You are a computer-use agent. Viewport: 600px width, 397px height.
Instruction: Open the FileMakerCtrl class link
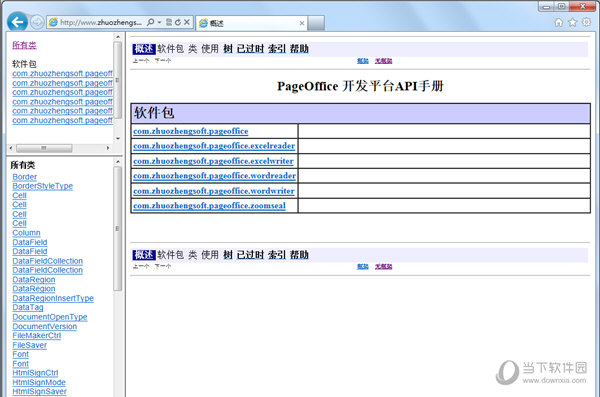pos(36,336)
